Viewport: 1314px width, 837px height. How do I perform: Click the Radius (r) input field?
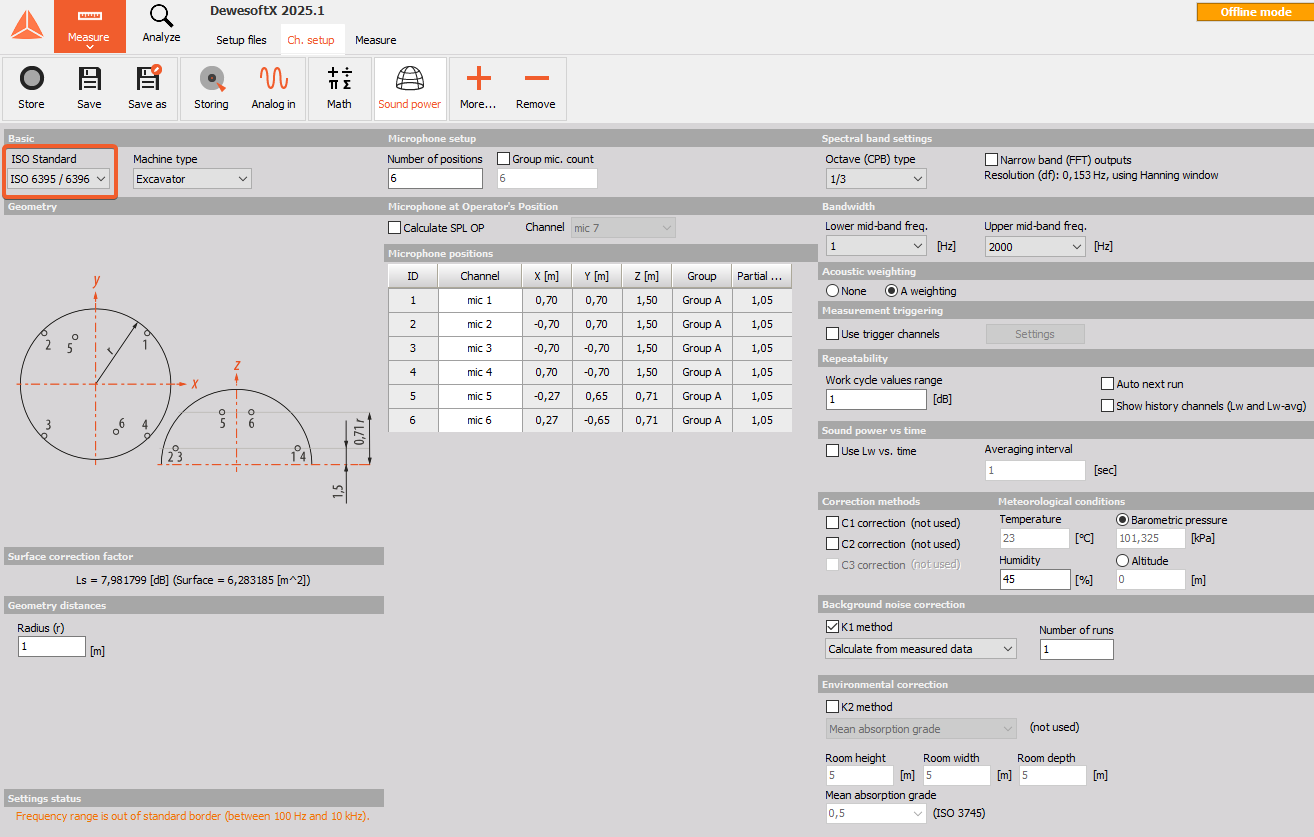[52, 647]
